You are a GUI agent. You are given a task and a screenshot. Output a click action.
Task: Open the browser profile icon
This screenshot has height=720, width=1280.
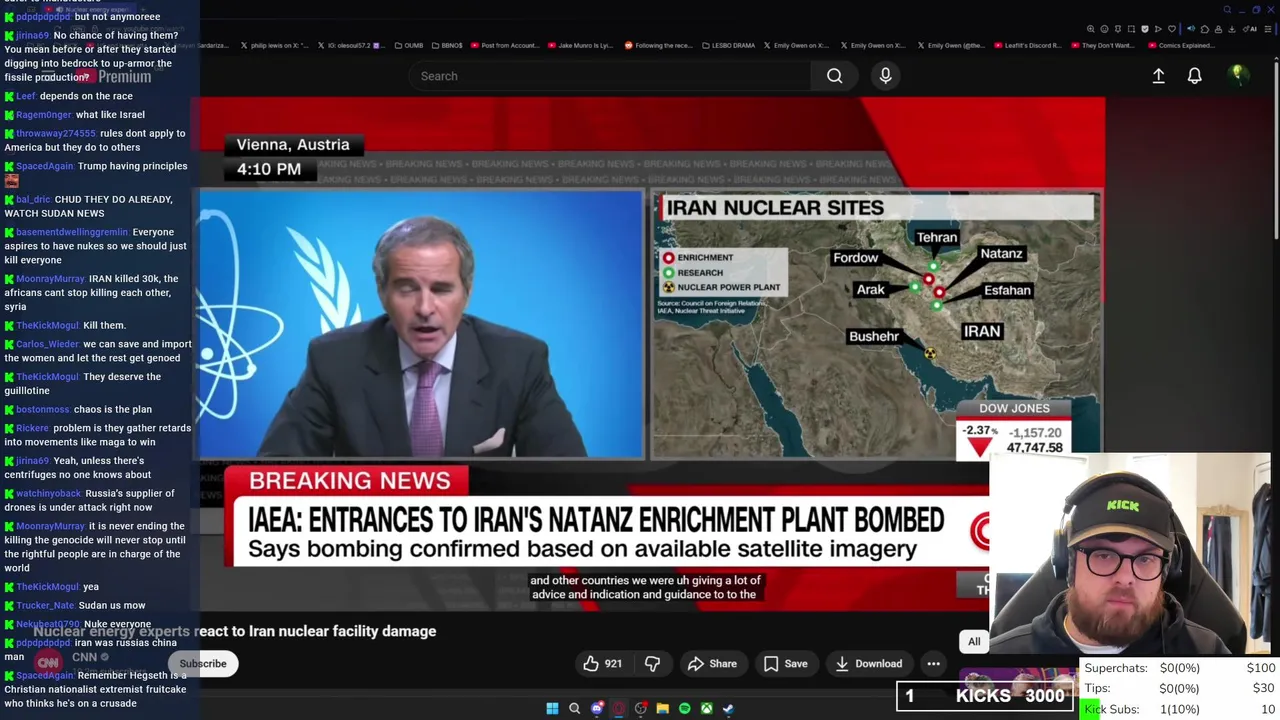tap(1218, 29)
